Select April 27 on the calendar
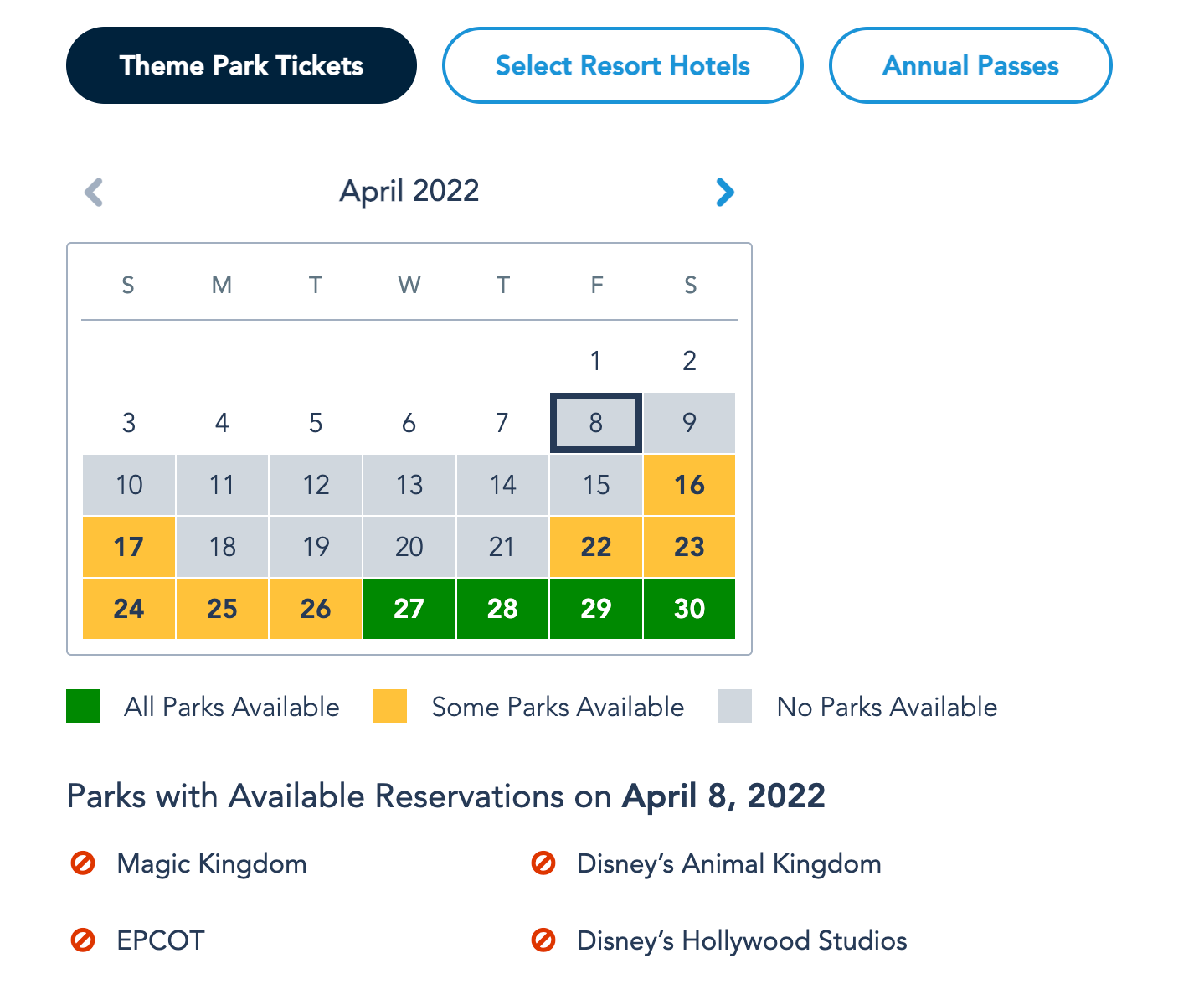1204x984 pixels. (x=409, y=609)
